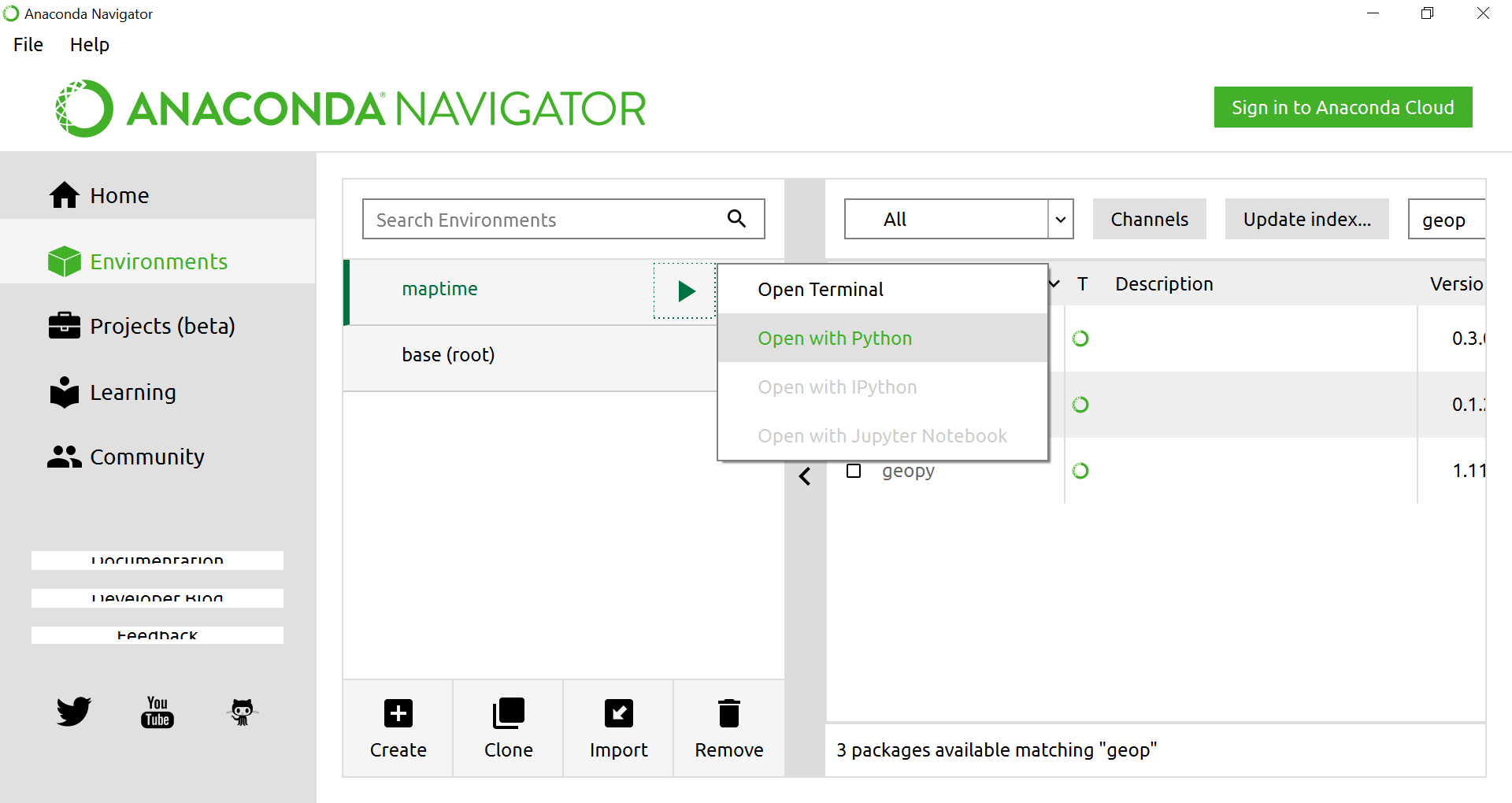Select Open with IPython menu entry
The height and width of the screenshot is (803, 1512).
point(883,387)
